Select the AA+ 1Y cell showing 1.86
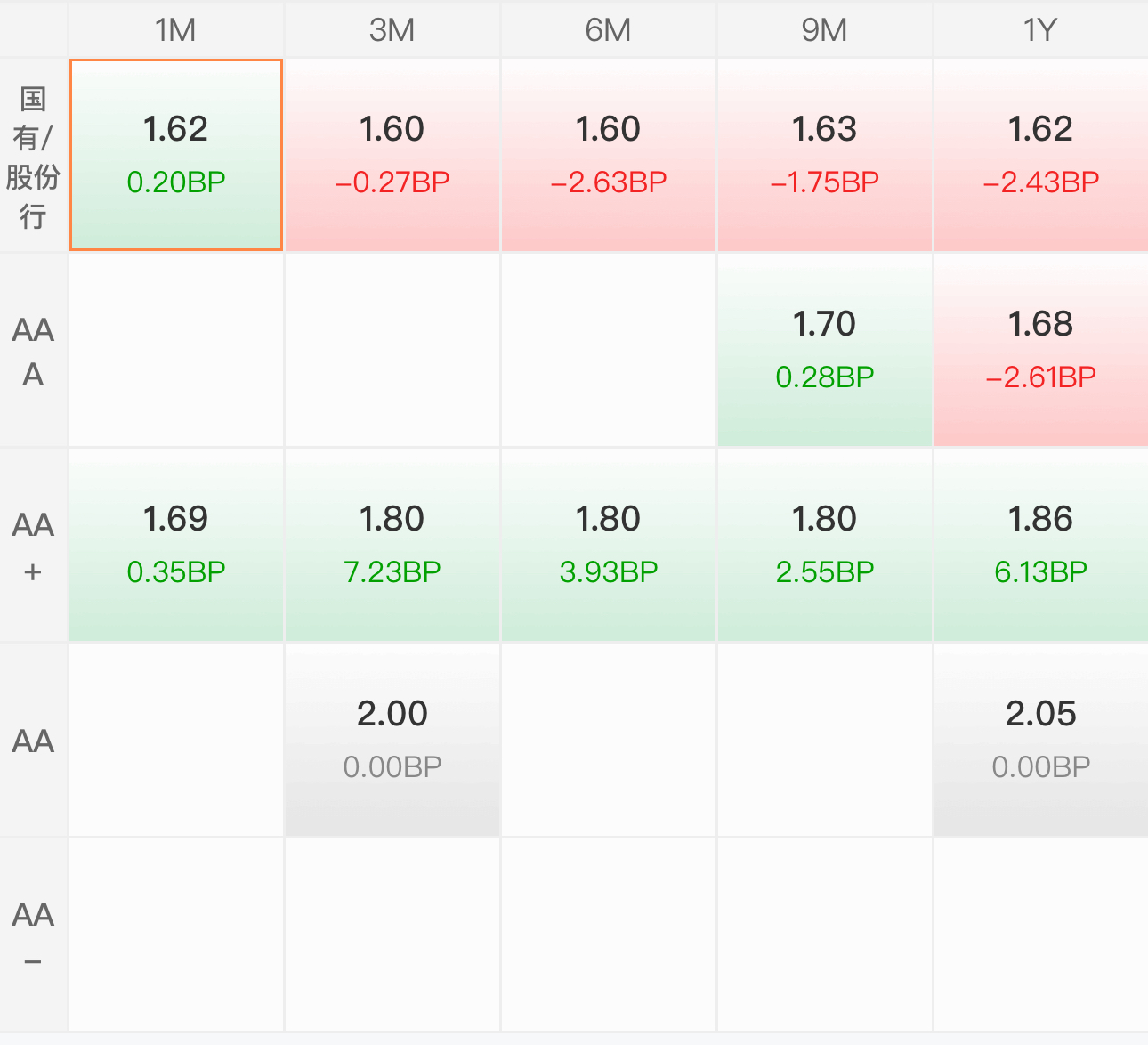 [1041, 545]
